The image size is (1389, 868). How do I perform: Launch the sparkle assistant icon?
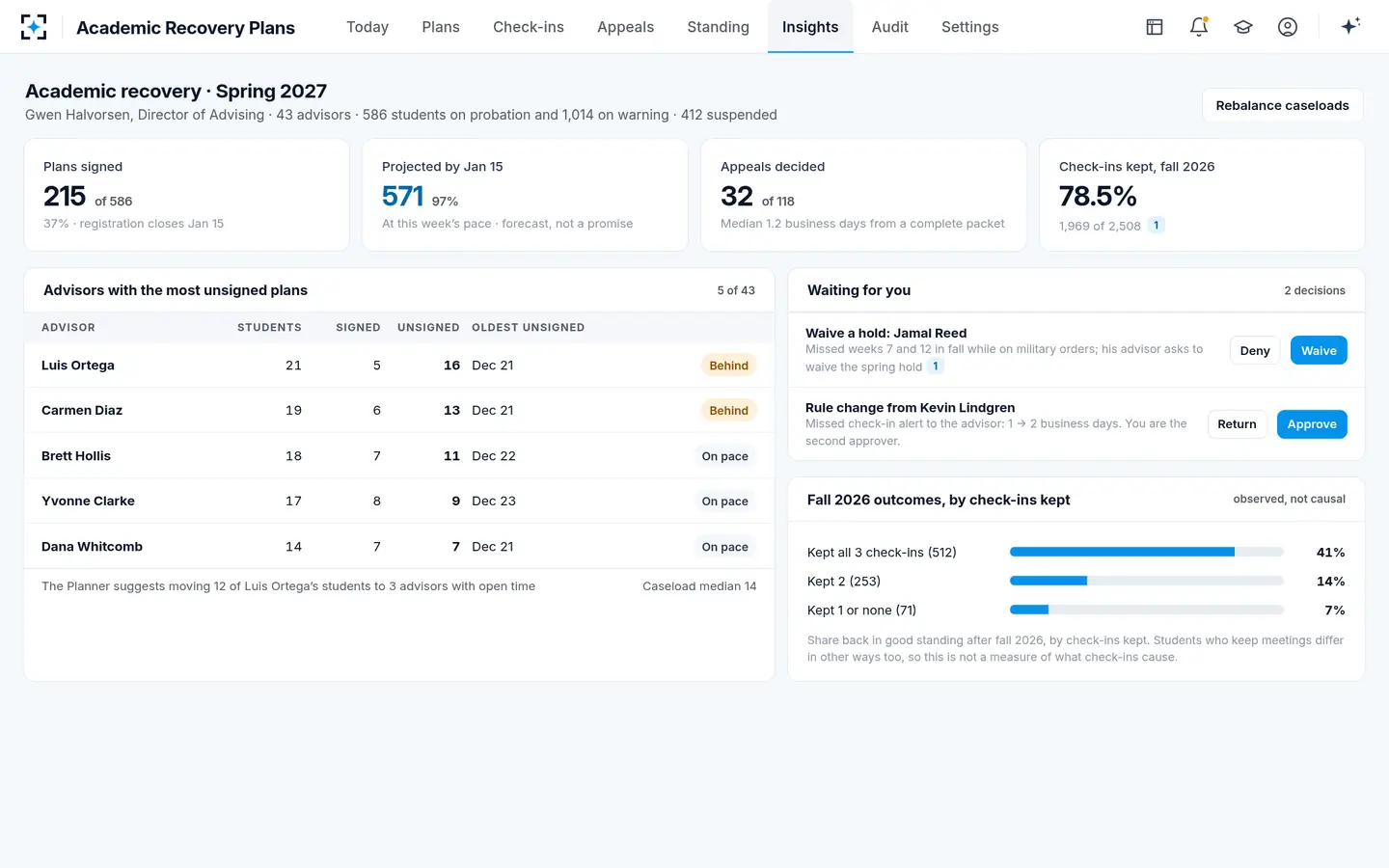tap(1350, 26)
